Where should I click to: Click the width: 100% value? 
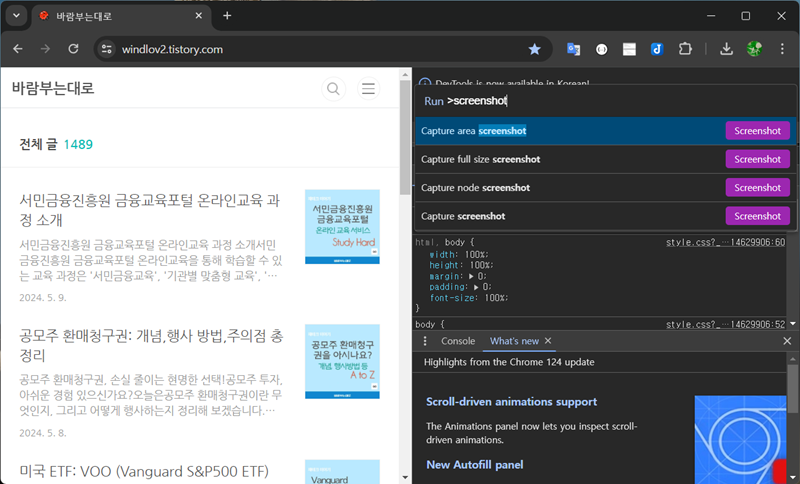point(476,254)
